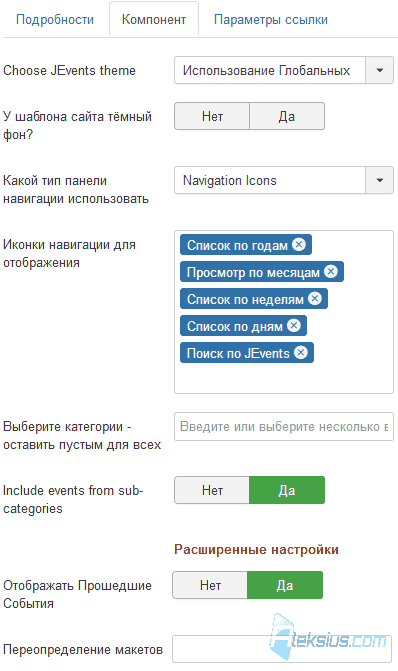The image size is (398, 671).
Task: Remove the 'Список по дням' tag
Action: [294, 326]
